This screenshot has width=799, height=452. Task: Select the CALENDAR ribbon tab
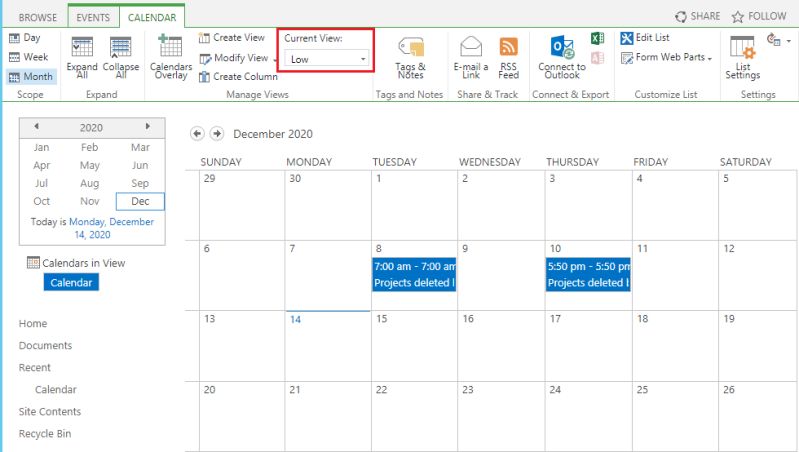tap(152, 17)
